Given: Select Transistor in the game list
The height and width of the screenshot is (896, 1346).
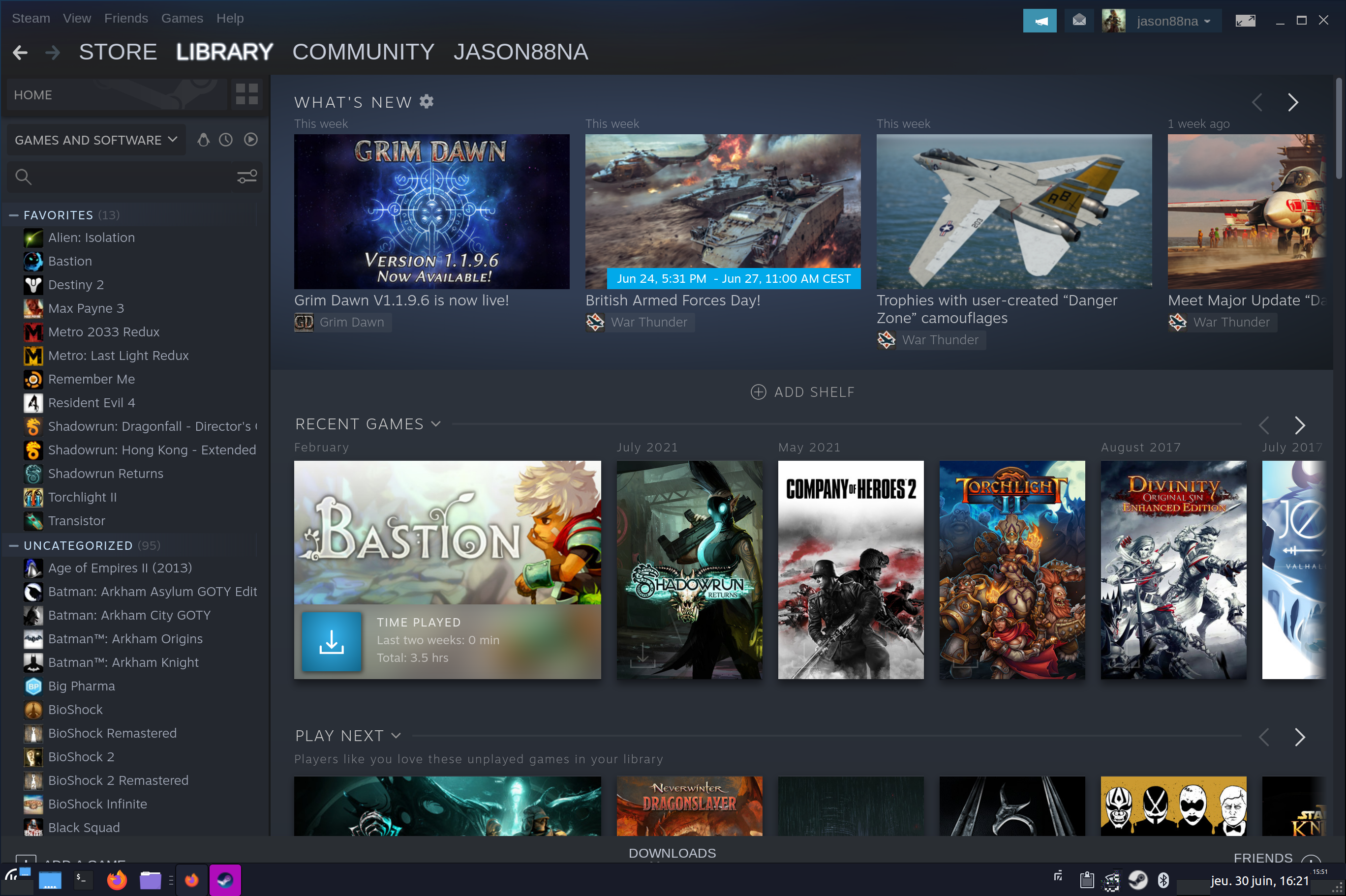Looking at the screenshot, I should [x=77, y=521].
